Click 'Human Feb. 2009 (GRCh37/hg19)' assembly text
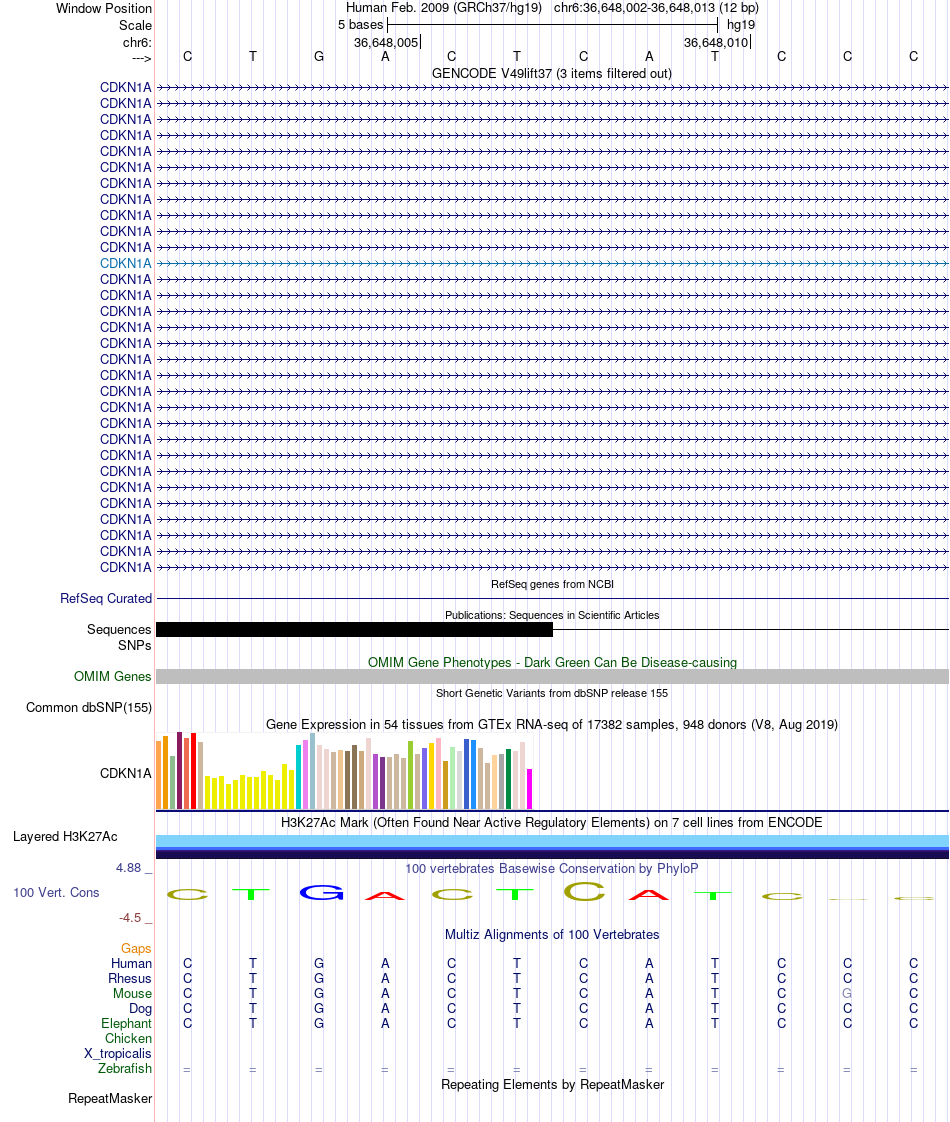The height and width of the screenshot is (1122, 950). click(x=444, y=8)
